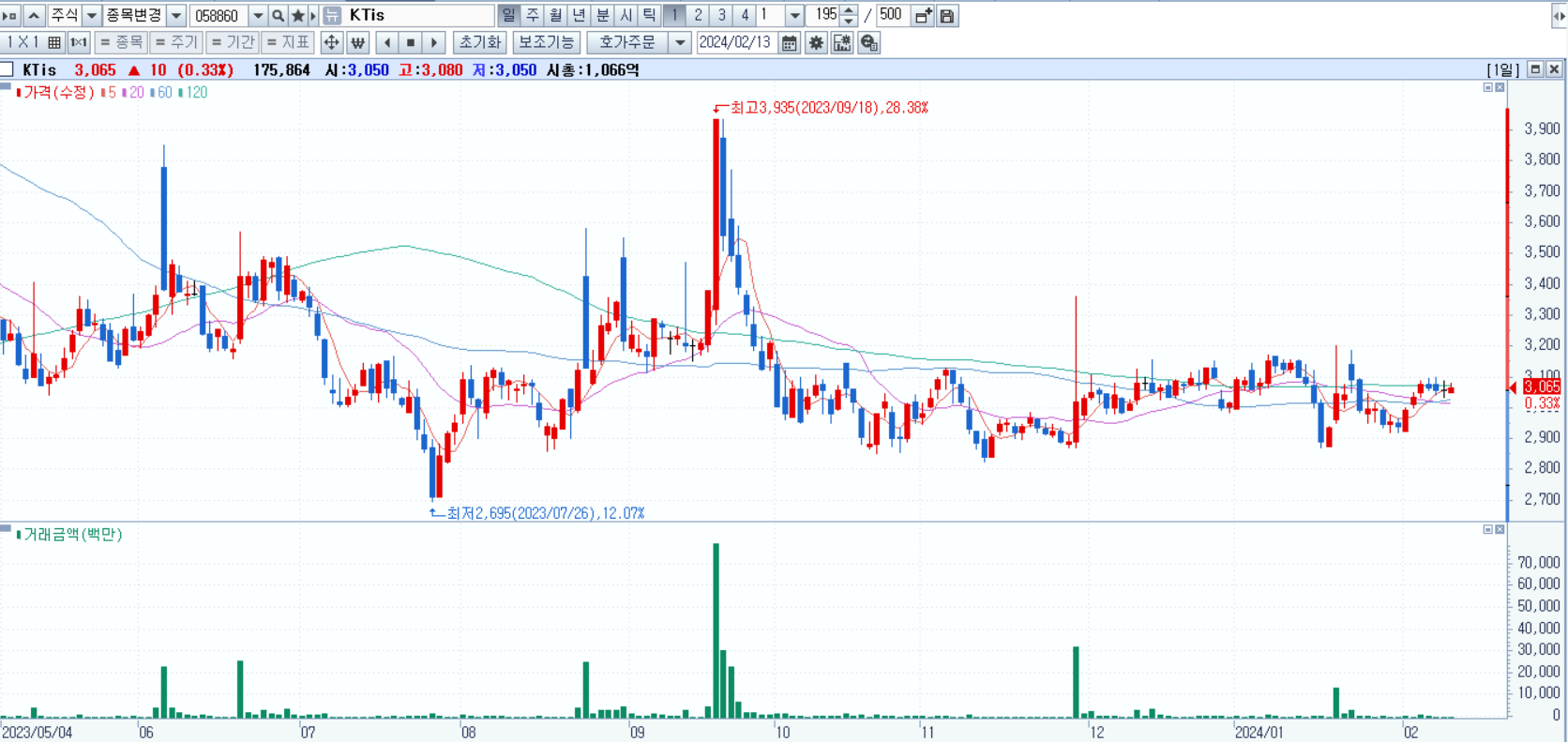This screenshot has width=1568, height=742.
Task: Click the up-arrow collapse icon in top toolbar
Action: point(34,16)
